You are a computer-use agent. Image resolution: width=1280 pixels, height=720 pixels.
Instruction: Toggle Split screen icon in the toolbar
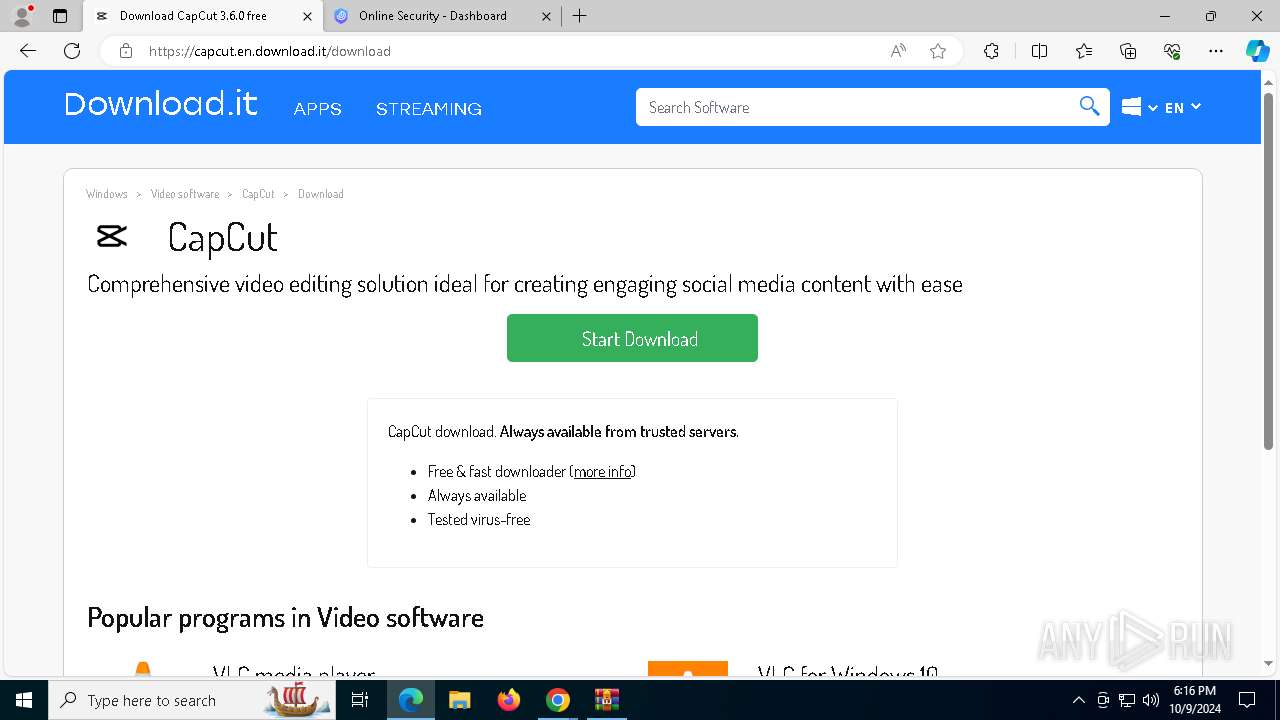[1039, 51]
